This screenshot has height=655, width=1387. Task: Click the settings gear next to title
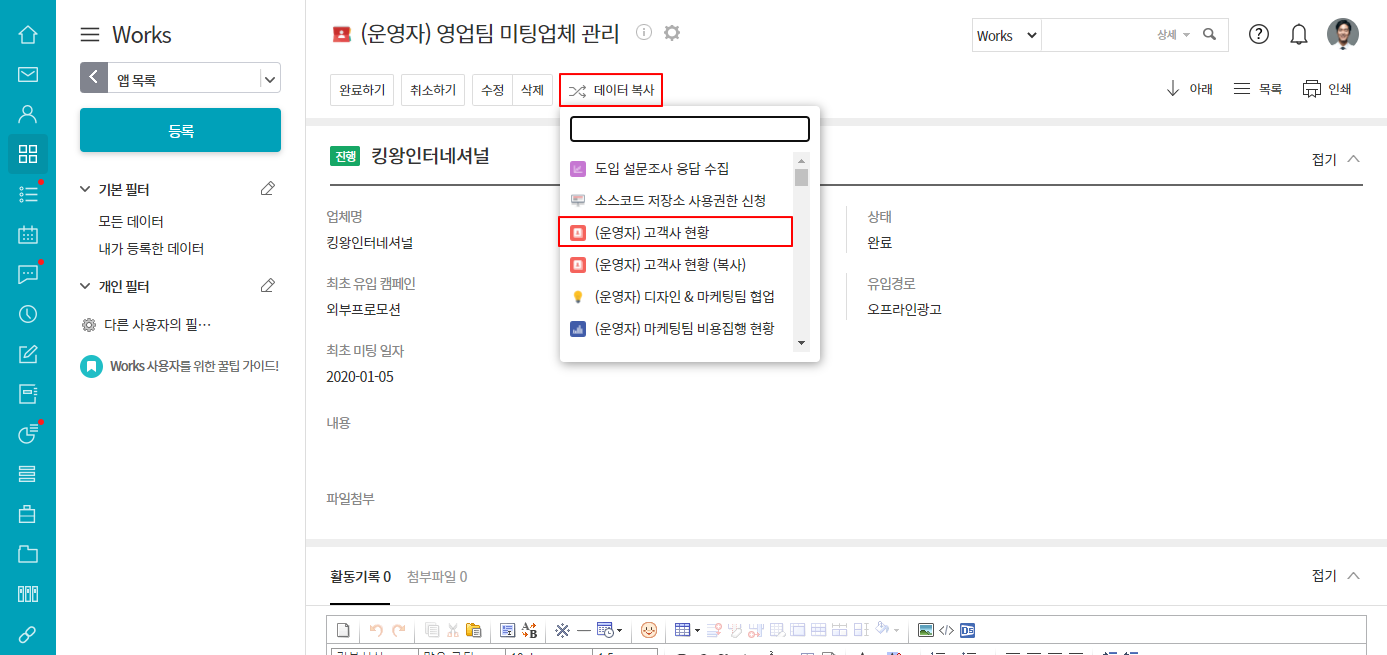coord(672,33)
